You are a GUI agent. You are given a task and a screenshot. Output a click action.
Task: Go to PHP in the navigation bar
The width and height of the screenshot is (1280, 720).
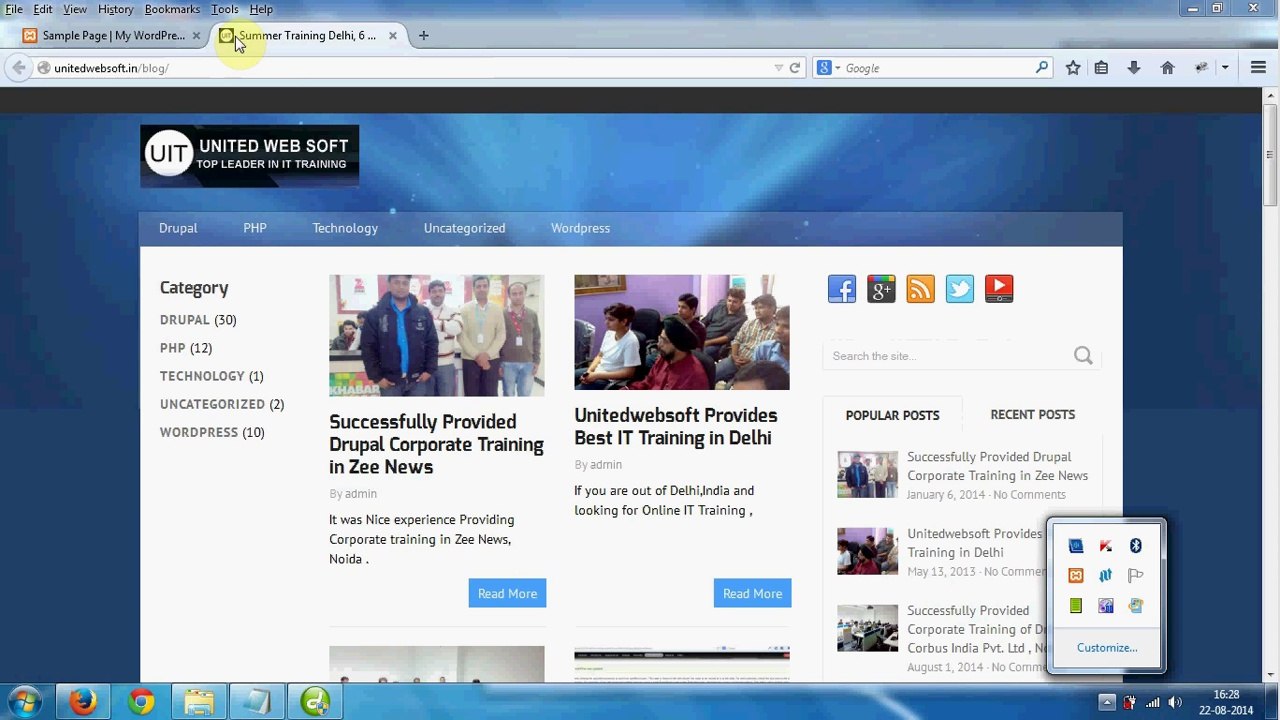pyautogui.click(x=255, y=228)
